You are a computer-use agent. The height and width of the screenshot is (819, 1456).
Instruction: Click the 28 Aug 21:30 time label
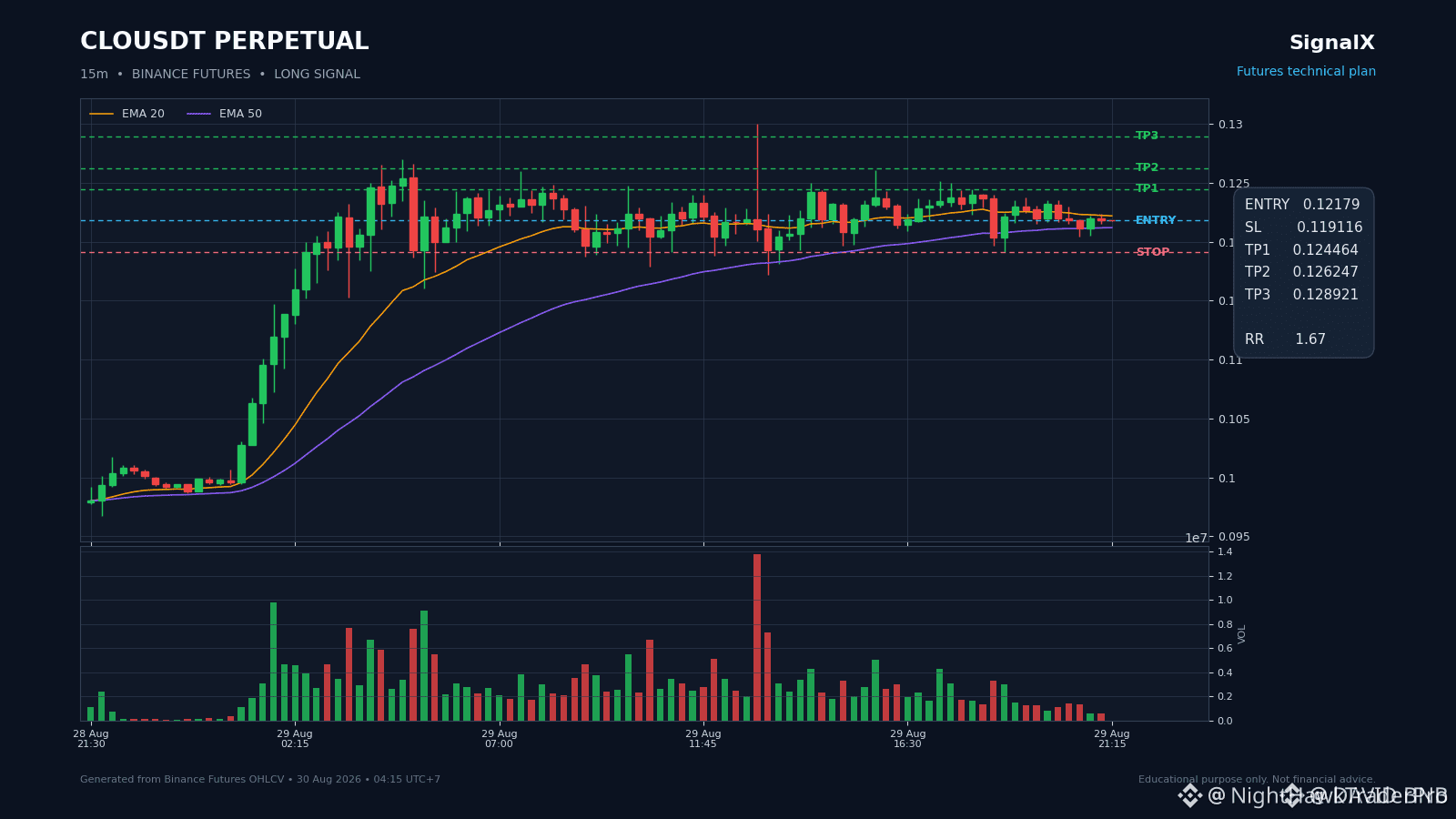tap(91, 739)
